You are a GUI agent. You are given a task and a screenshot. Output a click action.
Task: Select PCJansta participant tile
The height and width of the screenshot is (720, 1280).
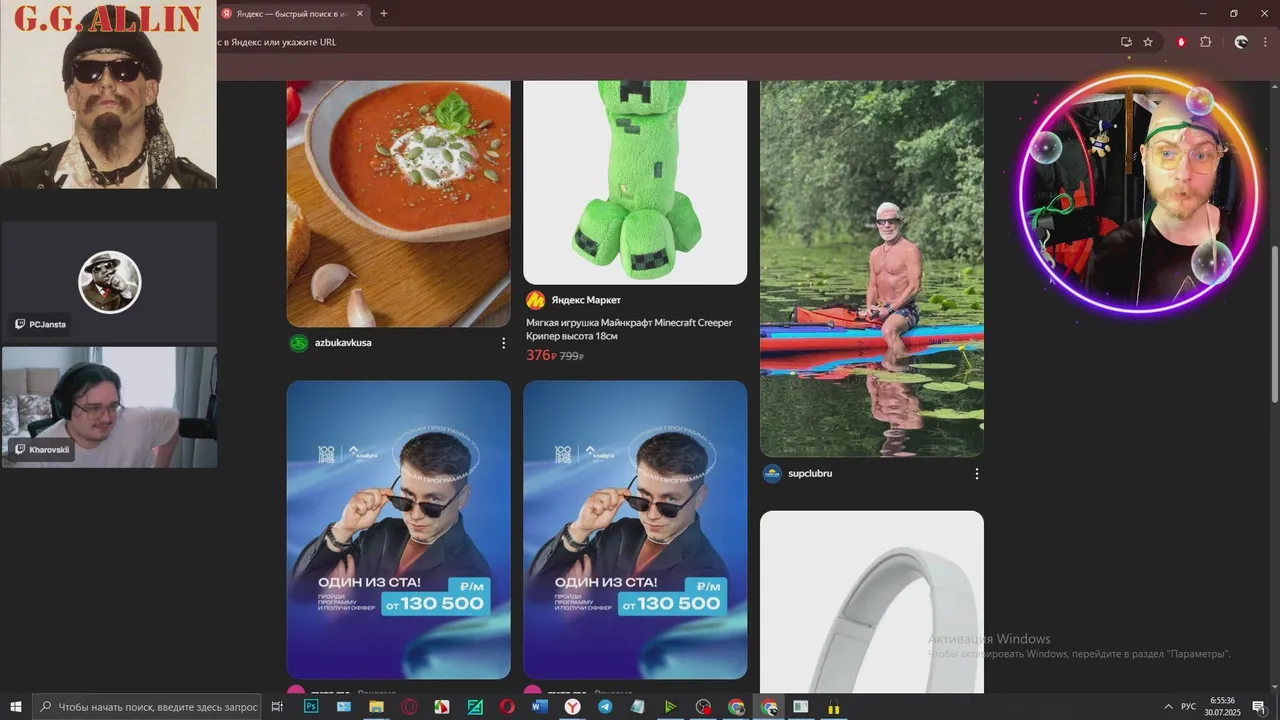coord(109,282)
